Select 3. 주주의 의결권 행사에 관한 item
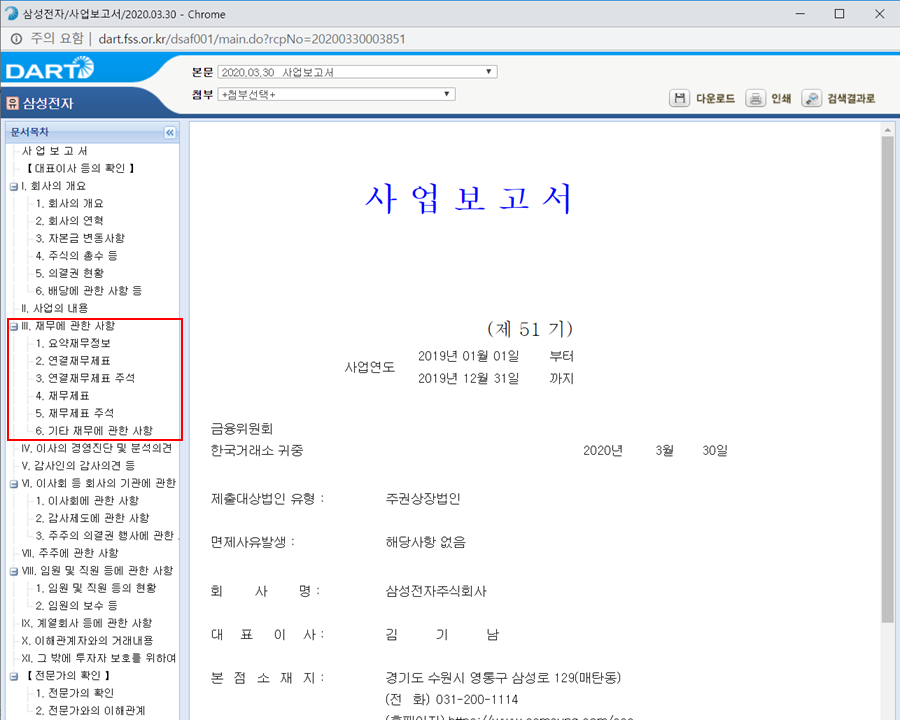The height and width of the screenshot is (720, 900). click(107, 536)
